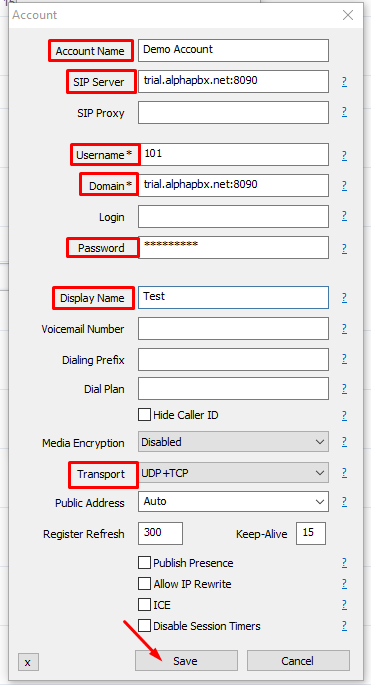Click the SIP Server input field

point(233,82)
